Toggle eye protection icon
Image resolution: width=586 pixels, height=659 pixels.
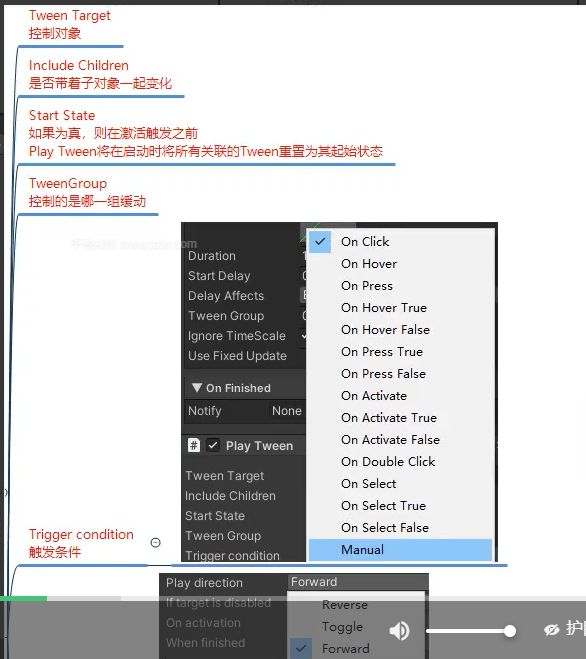tap(552, 630)
